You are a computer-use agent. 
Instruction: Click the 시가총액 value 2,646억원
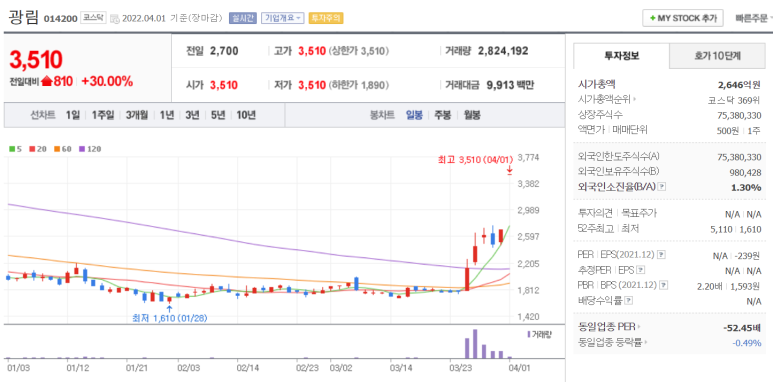739,85
